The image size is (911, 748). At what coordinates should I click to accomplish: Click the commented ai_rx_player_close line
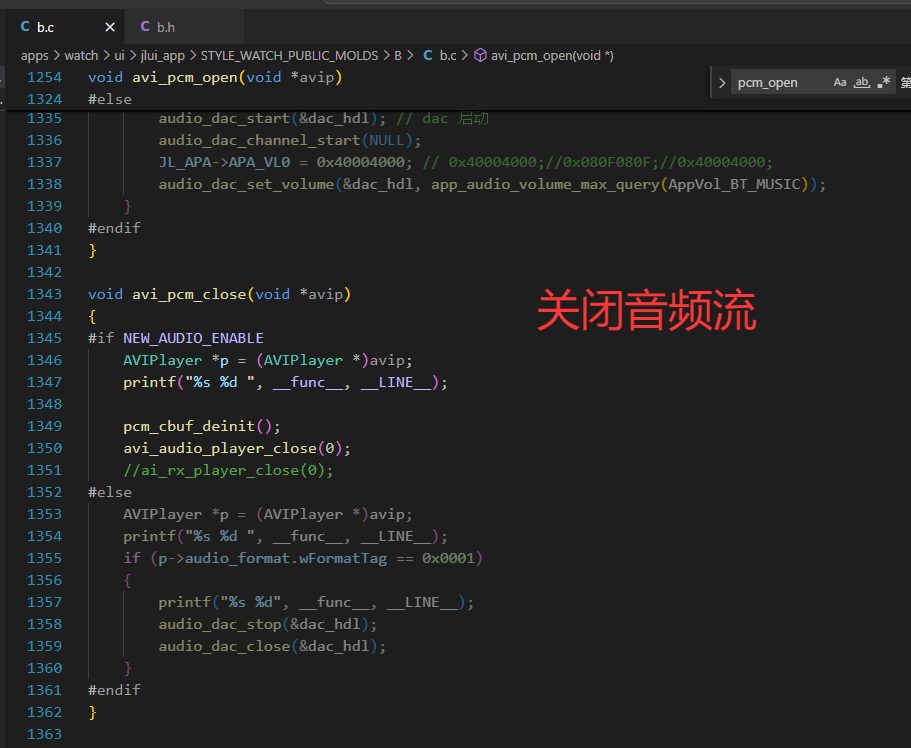coord(228,470)
